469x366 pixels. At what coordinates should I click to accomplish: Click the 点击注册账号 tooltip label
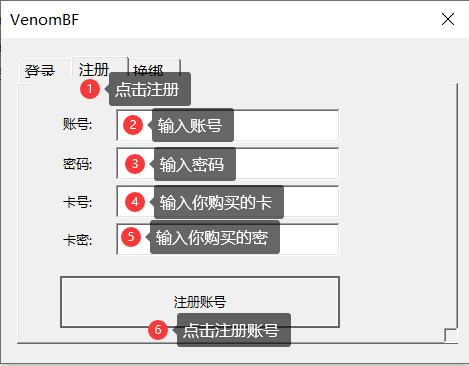(234, 330)
